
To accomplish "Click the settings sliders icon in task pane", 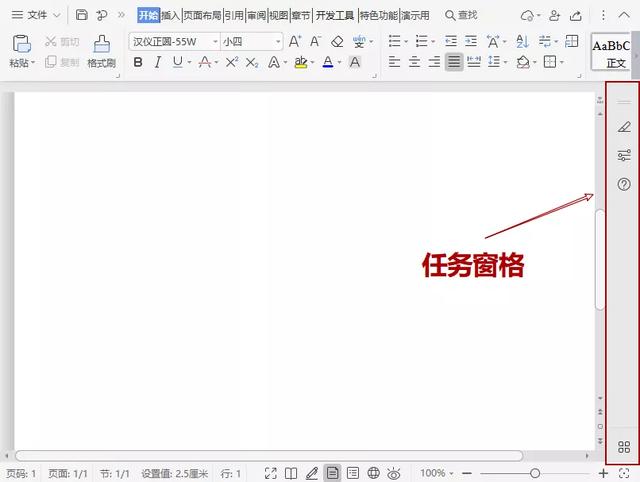I will 624,155.
